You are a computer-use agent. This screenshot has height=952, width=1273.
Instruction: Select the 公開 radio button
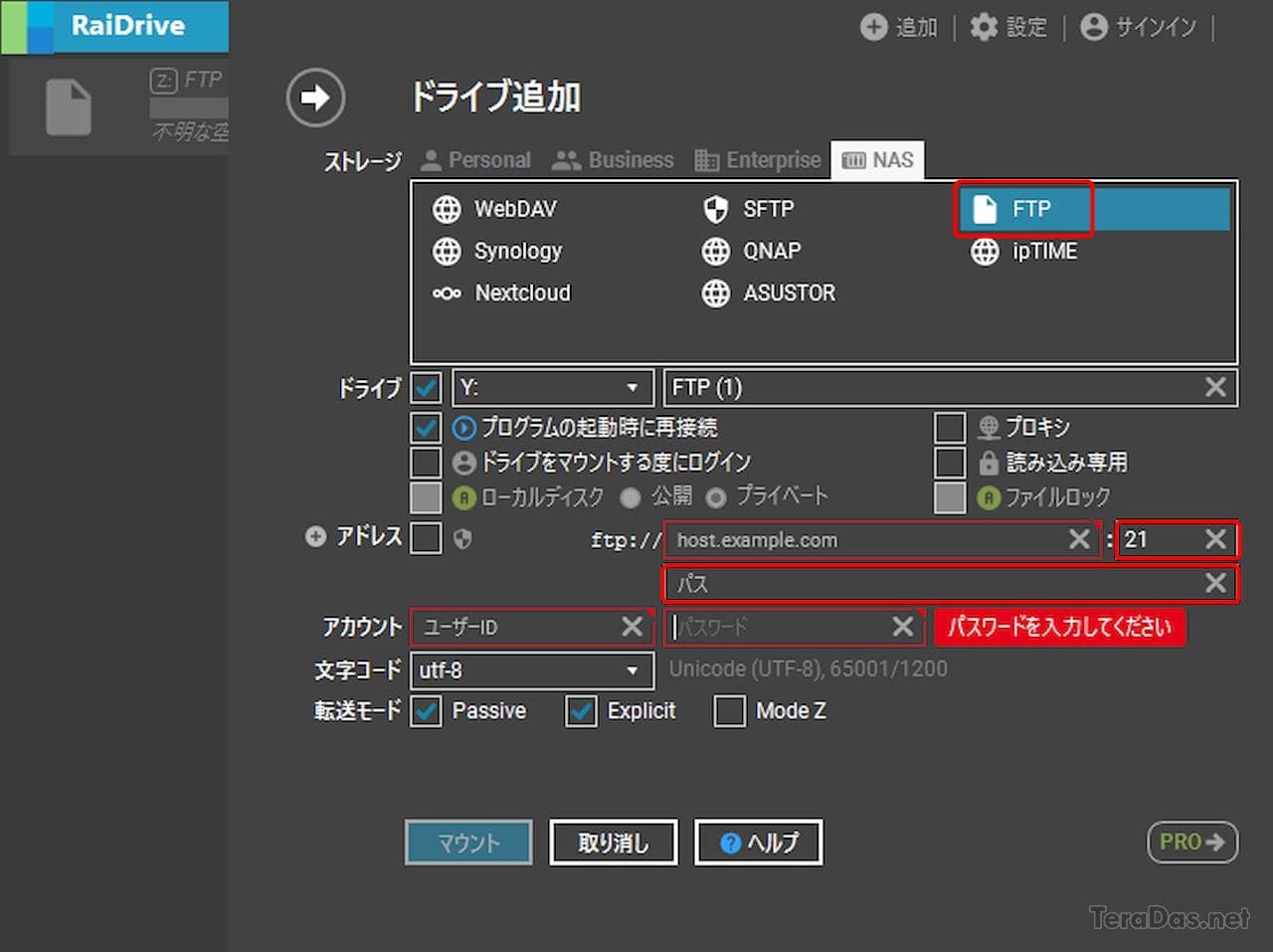(x=630, y=496)
